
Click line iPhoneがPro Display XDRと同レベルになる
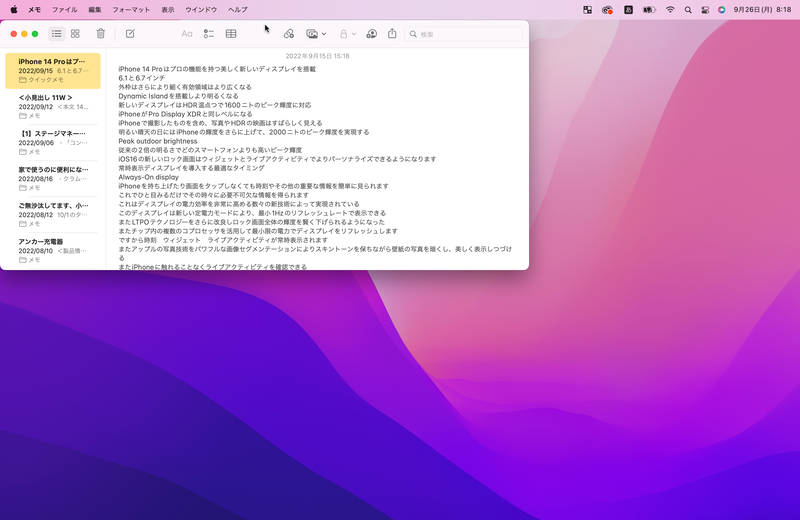[x=185, y=114]
